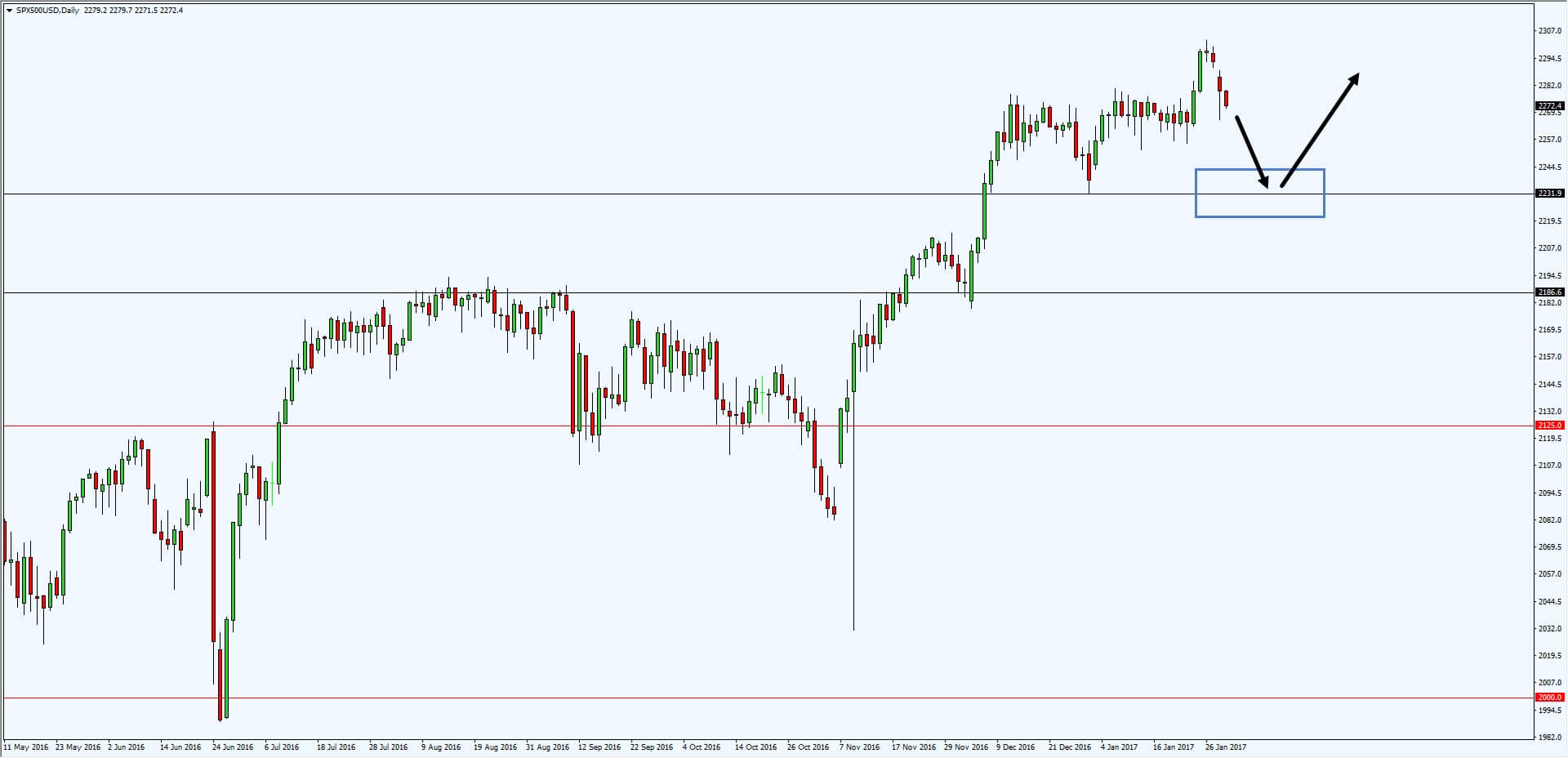Click the 11 May 2016 date label

(x=26, y=747)
